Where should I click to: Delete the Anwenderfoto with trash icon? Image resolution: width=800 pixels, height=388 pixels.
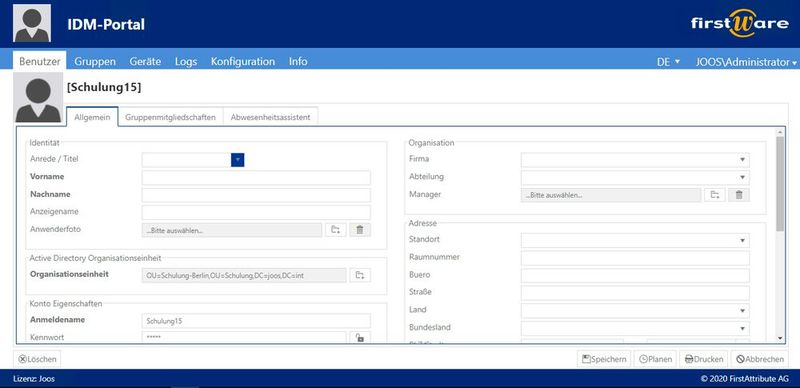coord(360,230)
